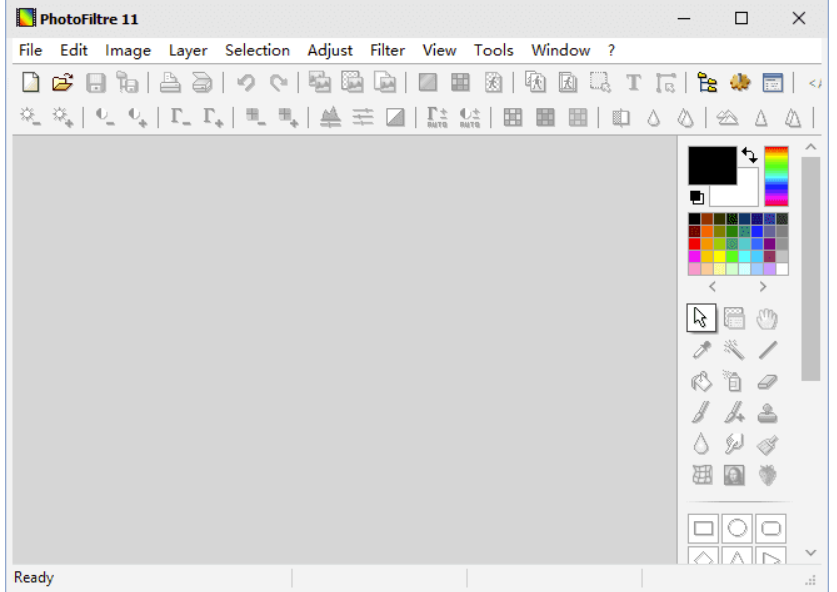
Task: Select the Magic wand tool
Action: [734, 350]
